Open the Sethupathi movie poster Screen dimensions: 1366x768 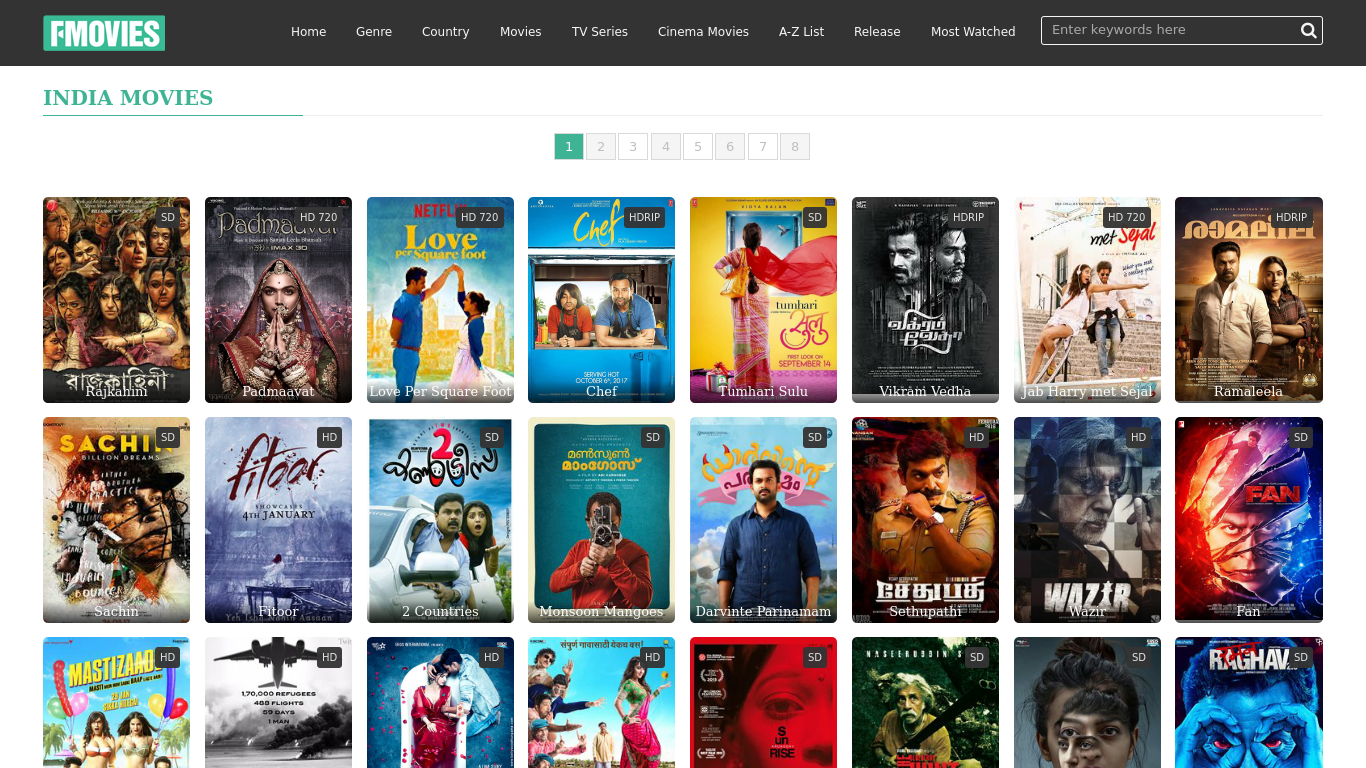point(925,520)
